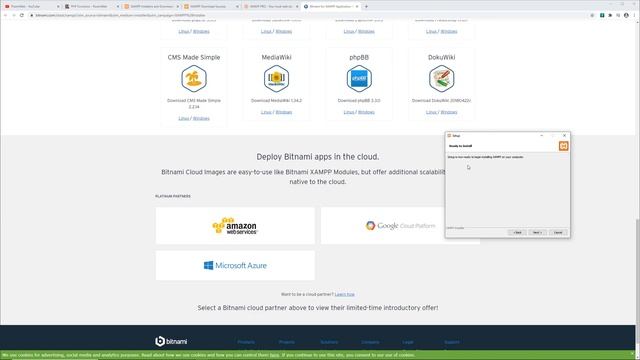This screenshot has width=640, height=360.
Task: Open the Chrome profile avatar icon
Action: [626, 15]
